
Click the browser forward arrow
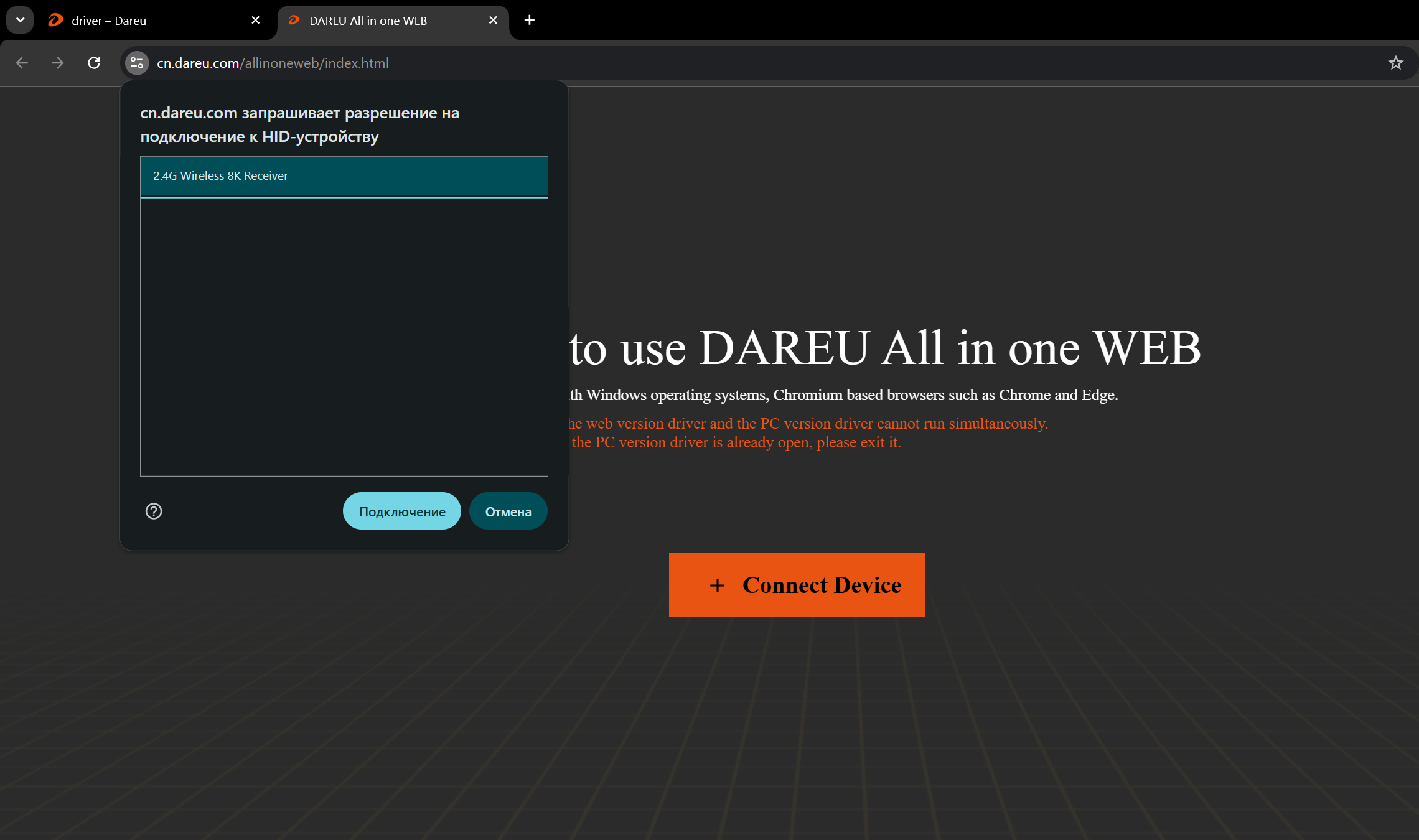58,63
